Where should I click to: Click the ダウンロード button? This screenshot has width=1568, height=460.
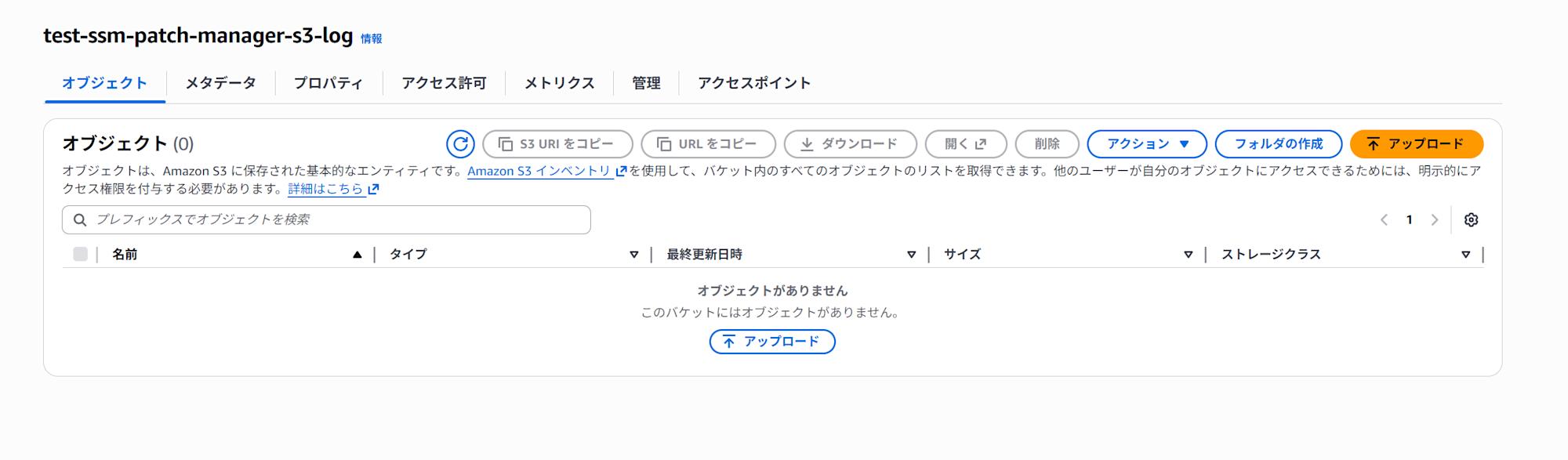[850, 144]
